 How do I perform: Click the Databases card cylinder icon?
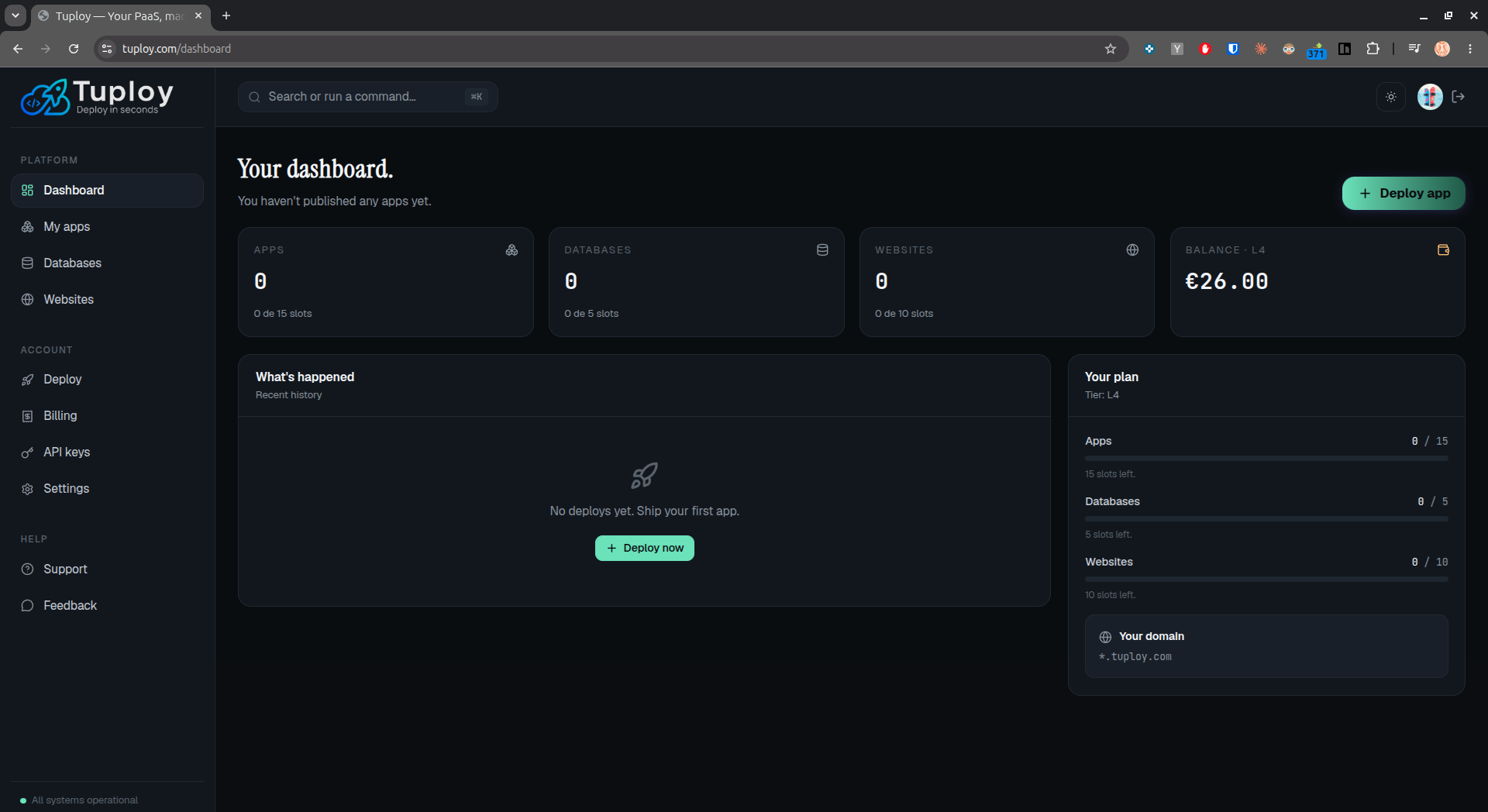click(x=822, y=250)
